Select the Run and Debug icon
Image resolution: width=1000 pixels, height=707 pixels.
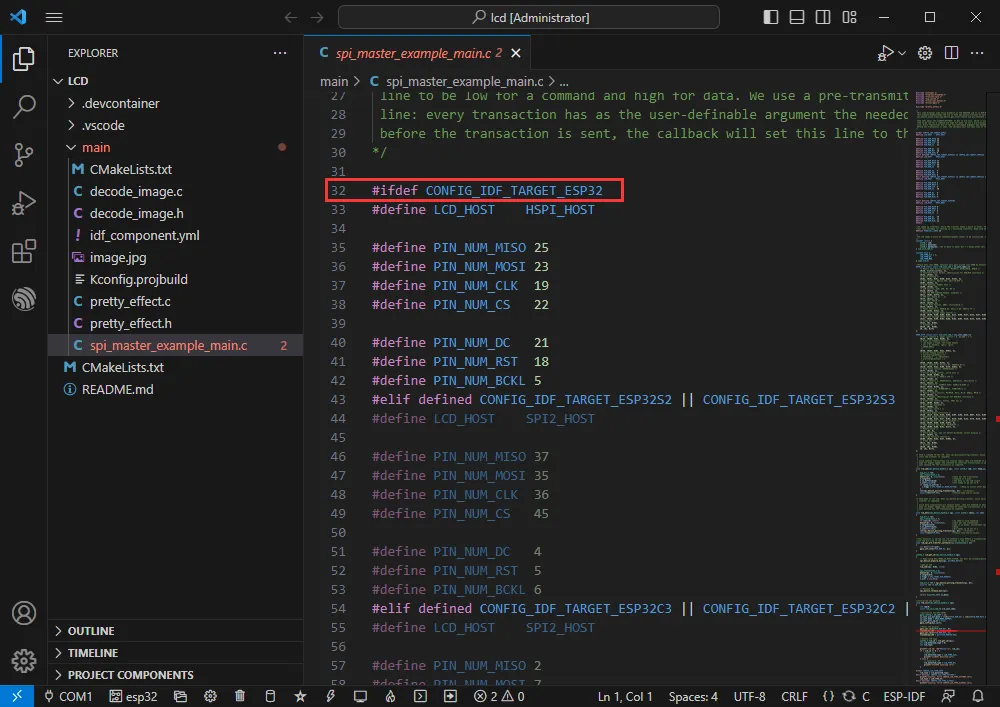[24, 203]
